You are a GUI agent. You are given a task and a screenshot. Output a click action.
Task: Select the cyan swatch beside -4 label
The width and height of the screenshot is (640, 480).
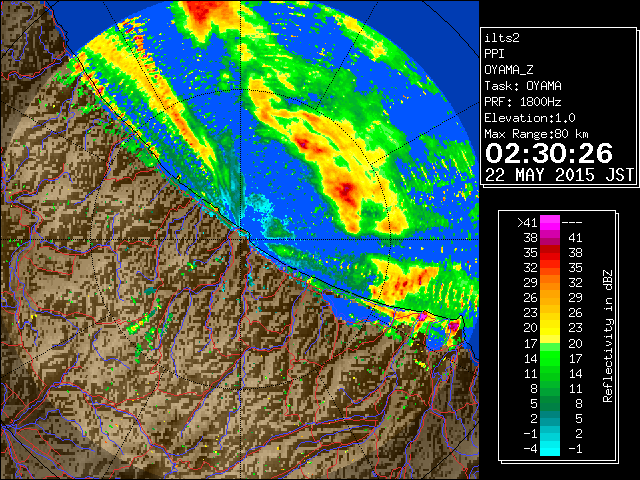[550, 448]
